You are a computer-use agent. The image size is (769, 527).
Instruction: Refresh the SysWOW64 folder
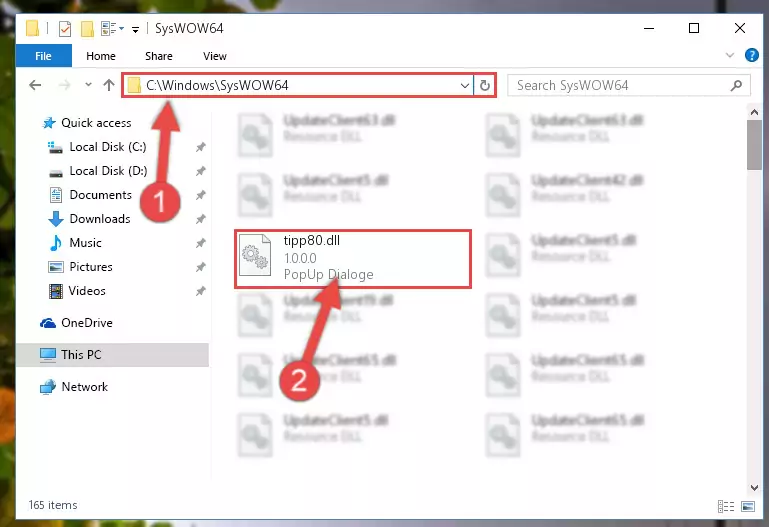[485, 85]
